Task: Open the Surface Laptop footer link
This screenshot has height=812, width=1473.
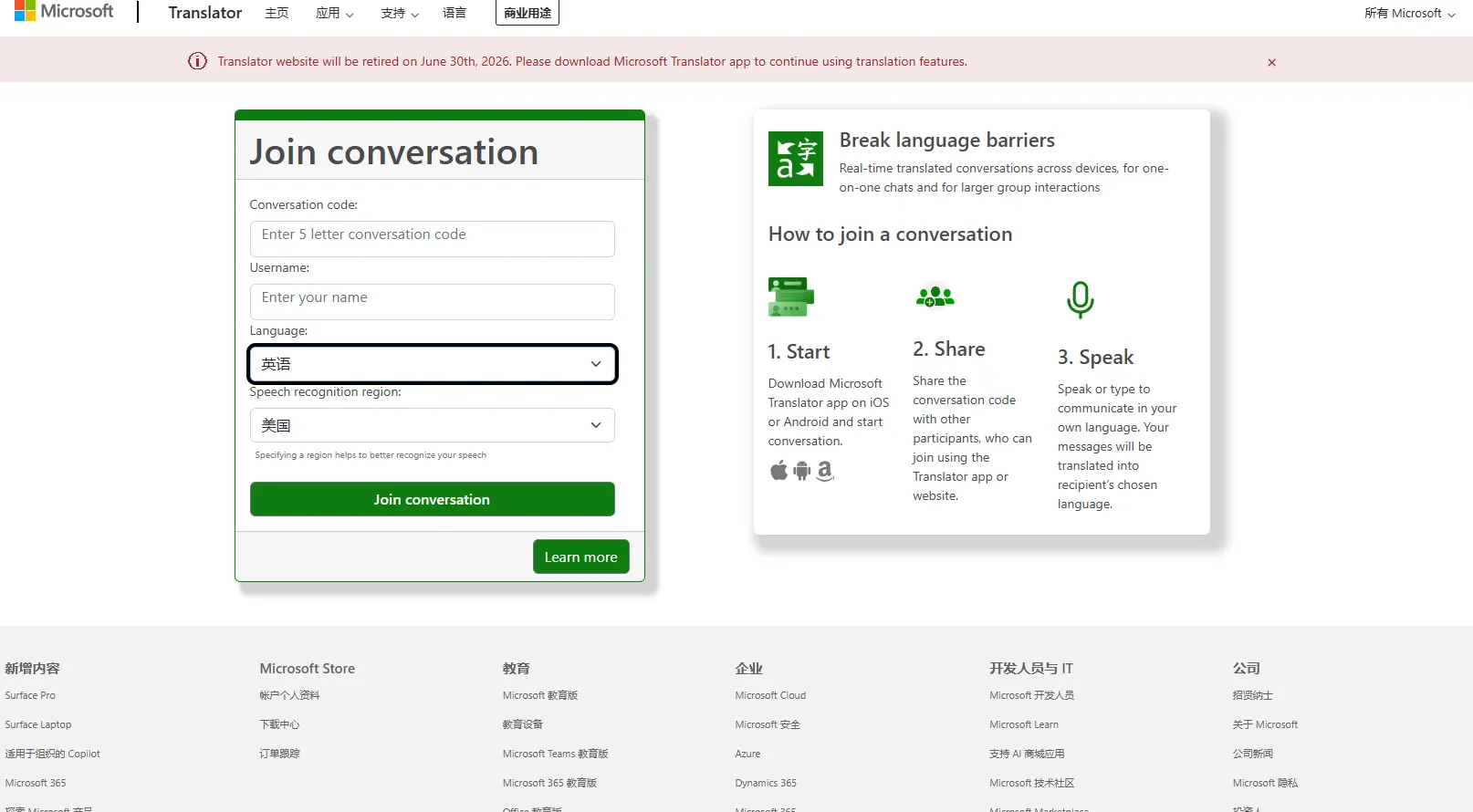Action: point(38,724)
